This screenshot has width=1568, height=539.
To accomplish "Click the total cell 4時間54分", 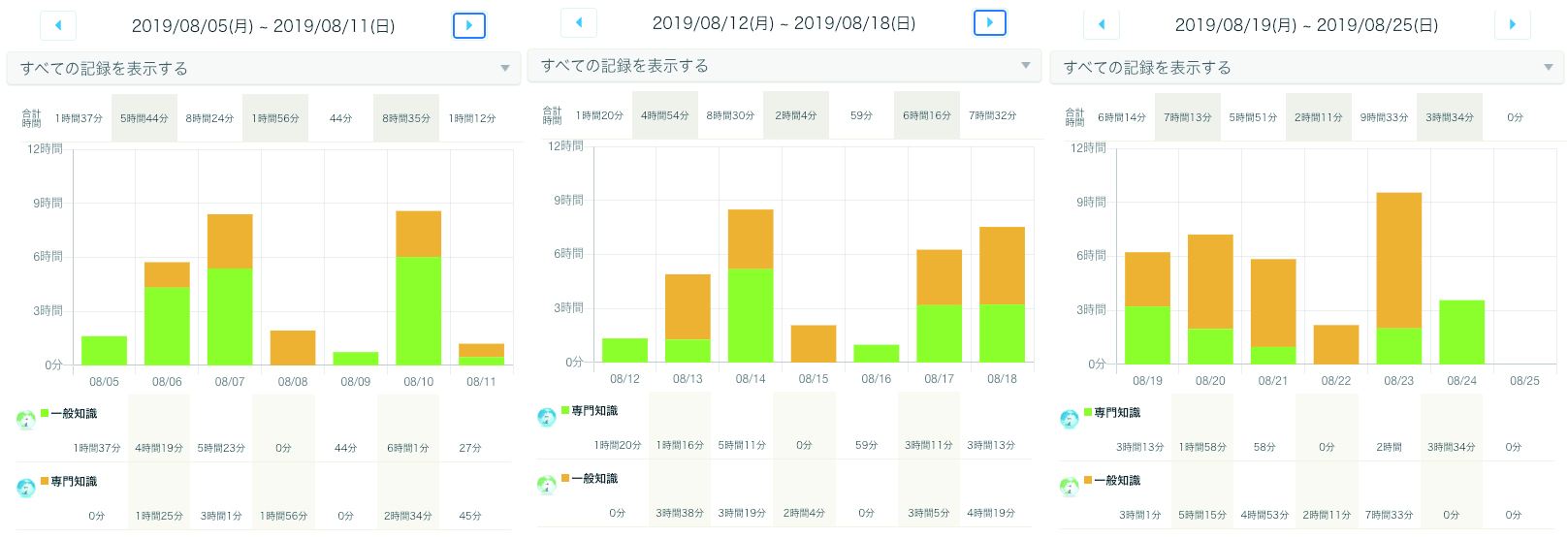I will pos(665,115).
